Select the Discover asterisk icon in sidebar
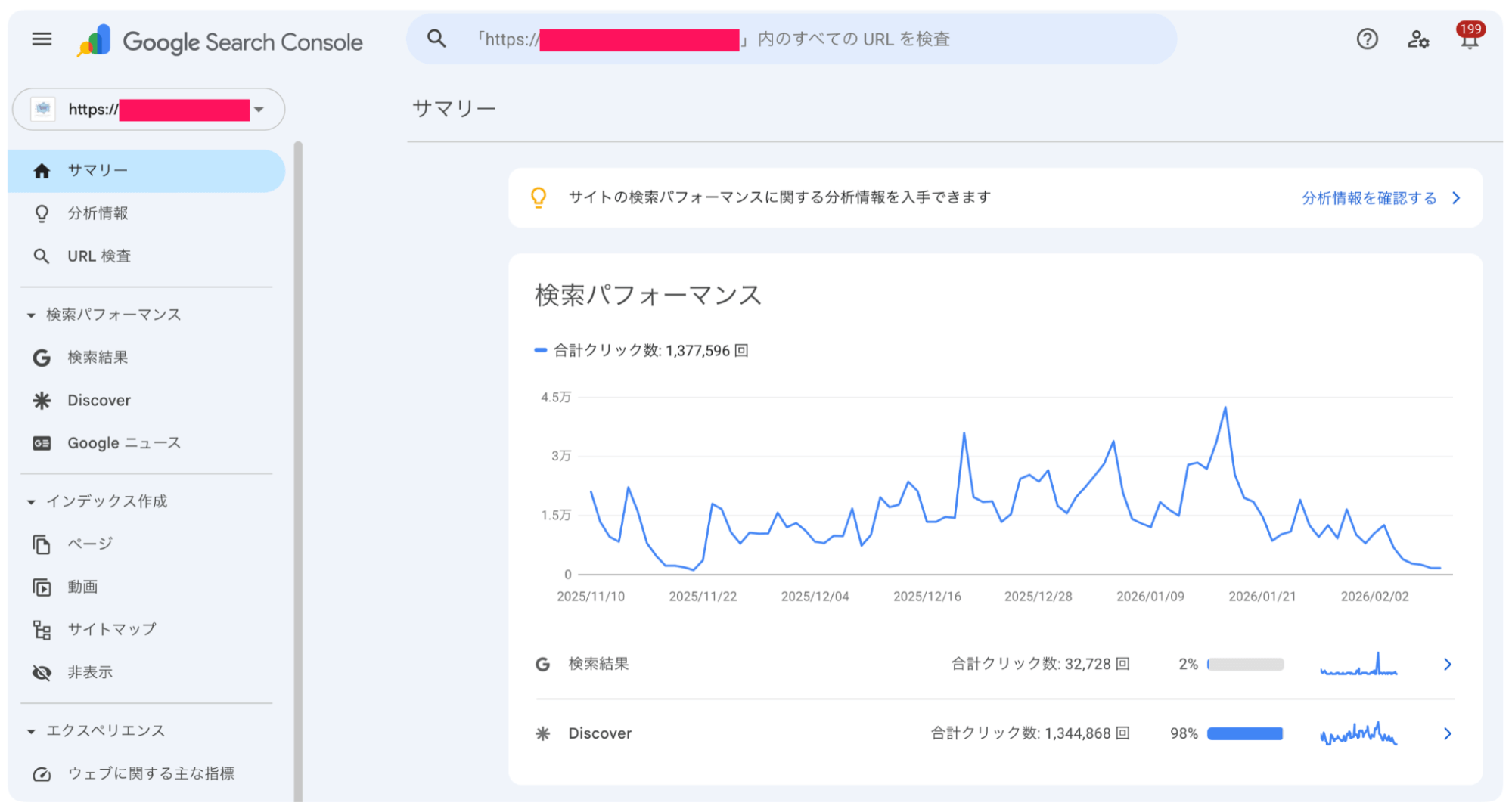 coord(42,400)
